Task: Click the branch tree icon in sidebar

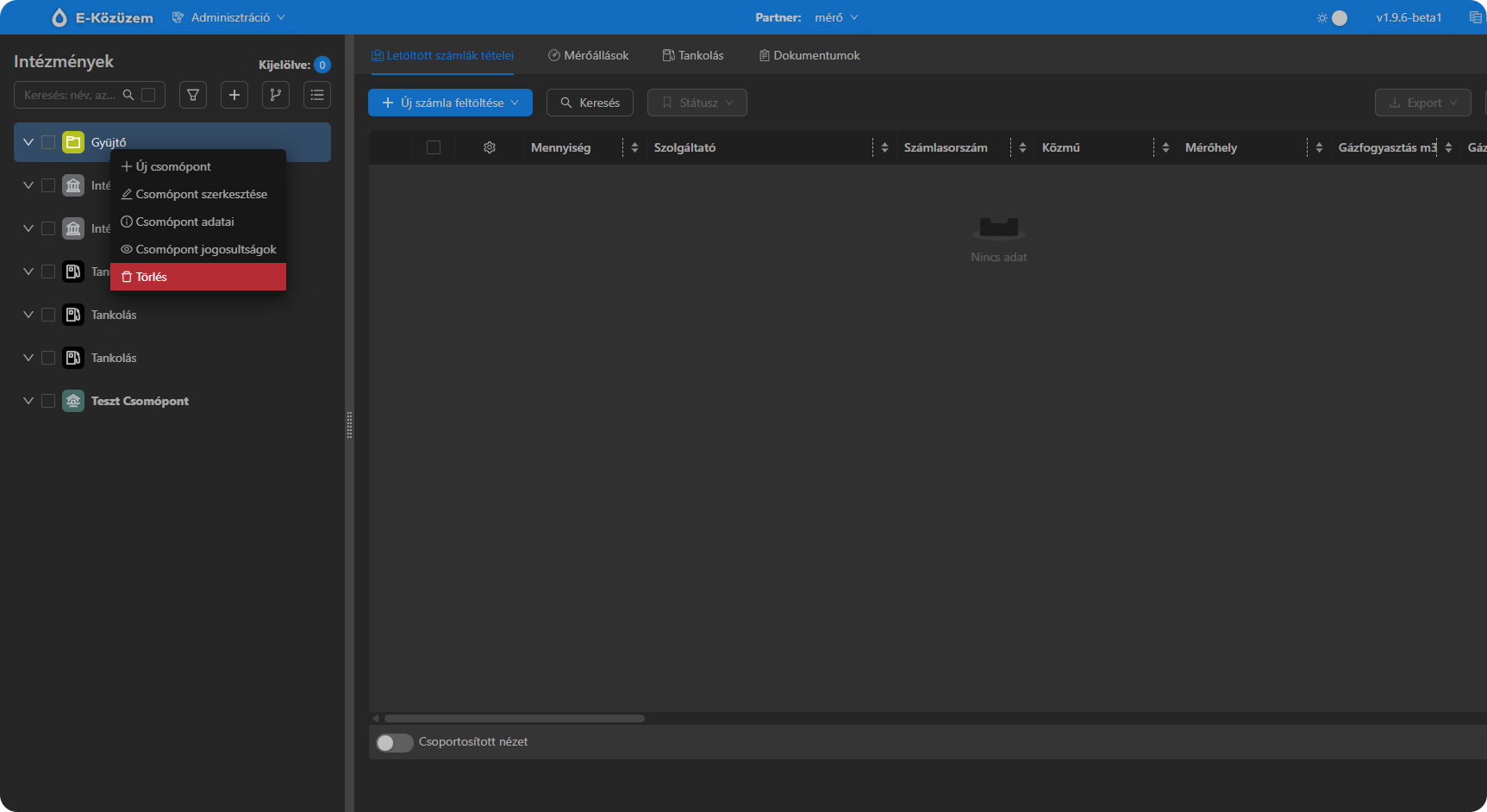Action: (x=276, y=95)
